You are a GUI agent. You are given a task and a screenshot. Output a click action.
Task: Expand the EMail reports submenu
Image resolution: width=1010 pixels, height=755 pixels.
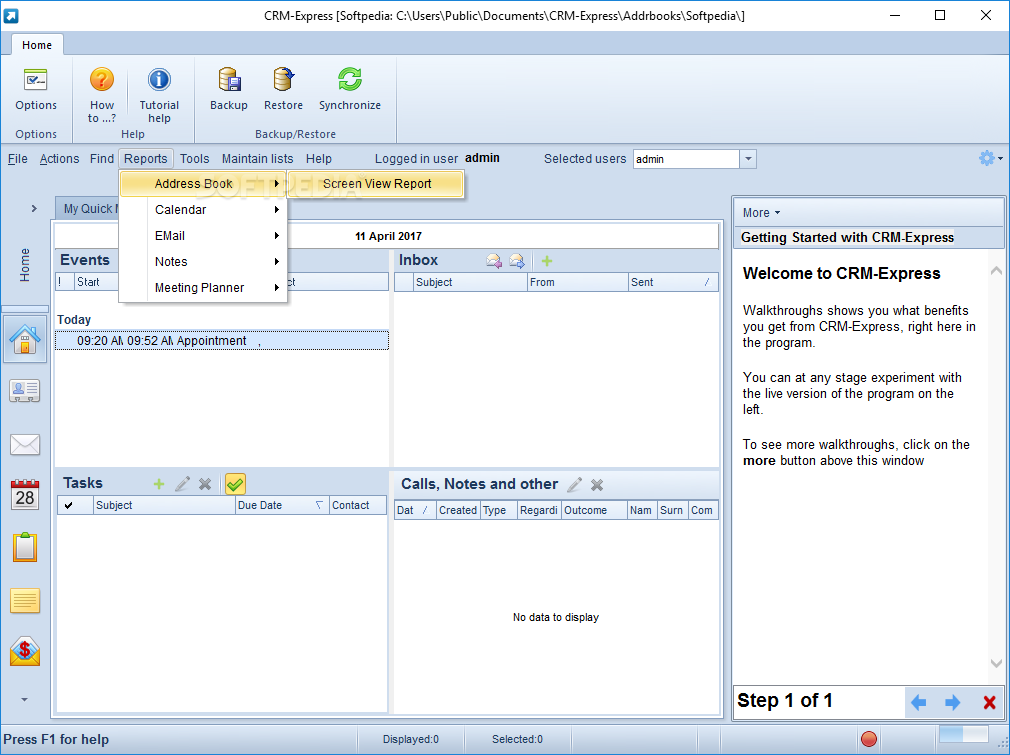coord(203,236)
